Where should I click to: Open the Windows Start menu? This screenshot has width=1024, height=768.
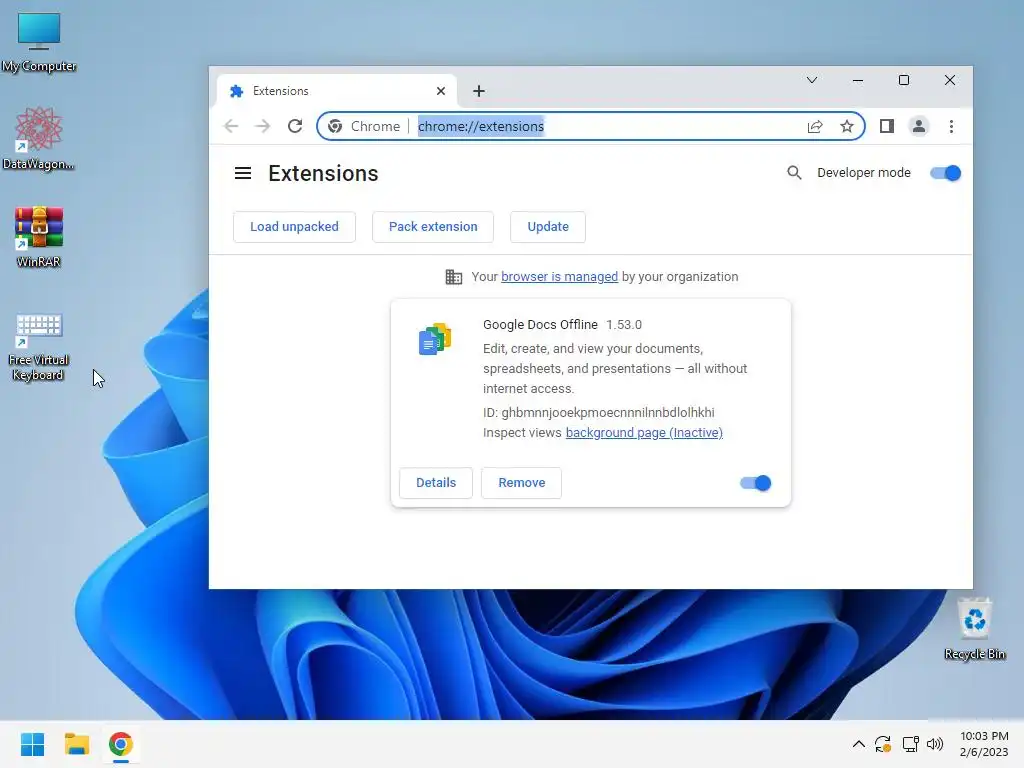pyautogui.click(x=33, y=744)
